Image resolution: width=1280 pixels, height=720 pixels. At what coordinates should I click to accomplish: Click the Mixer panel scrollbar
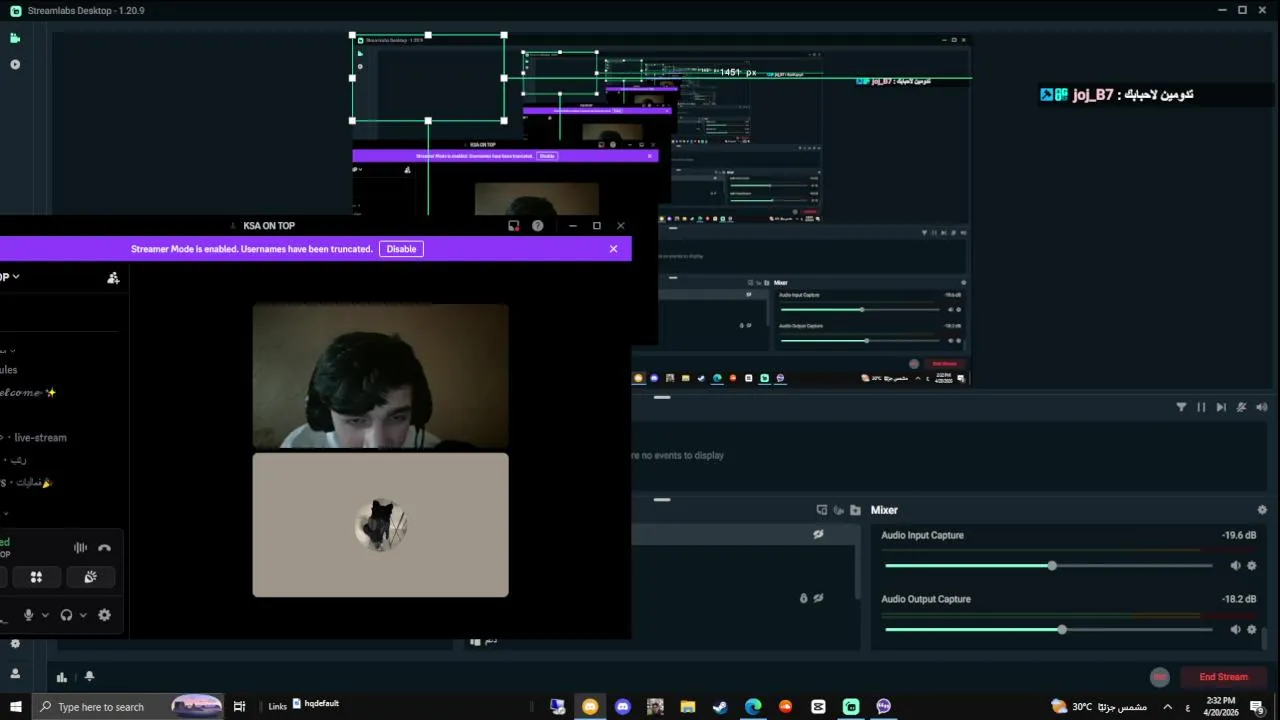point(1264,637)
